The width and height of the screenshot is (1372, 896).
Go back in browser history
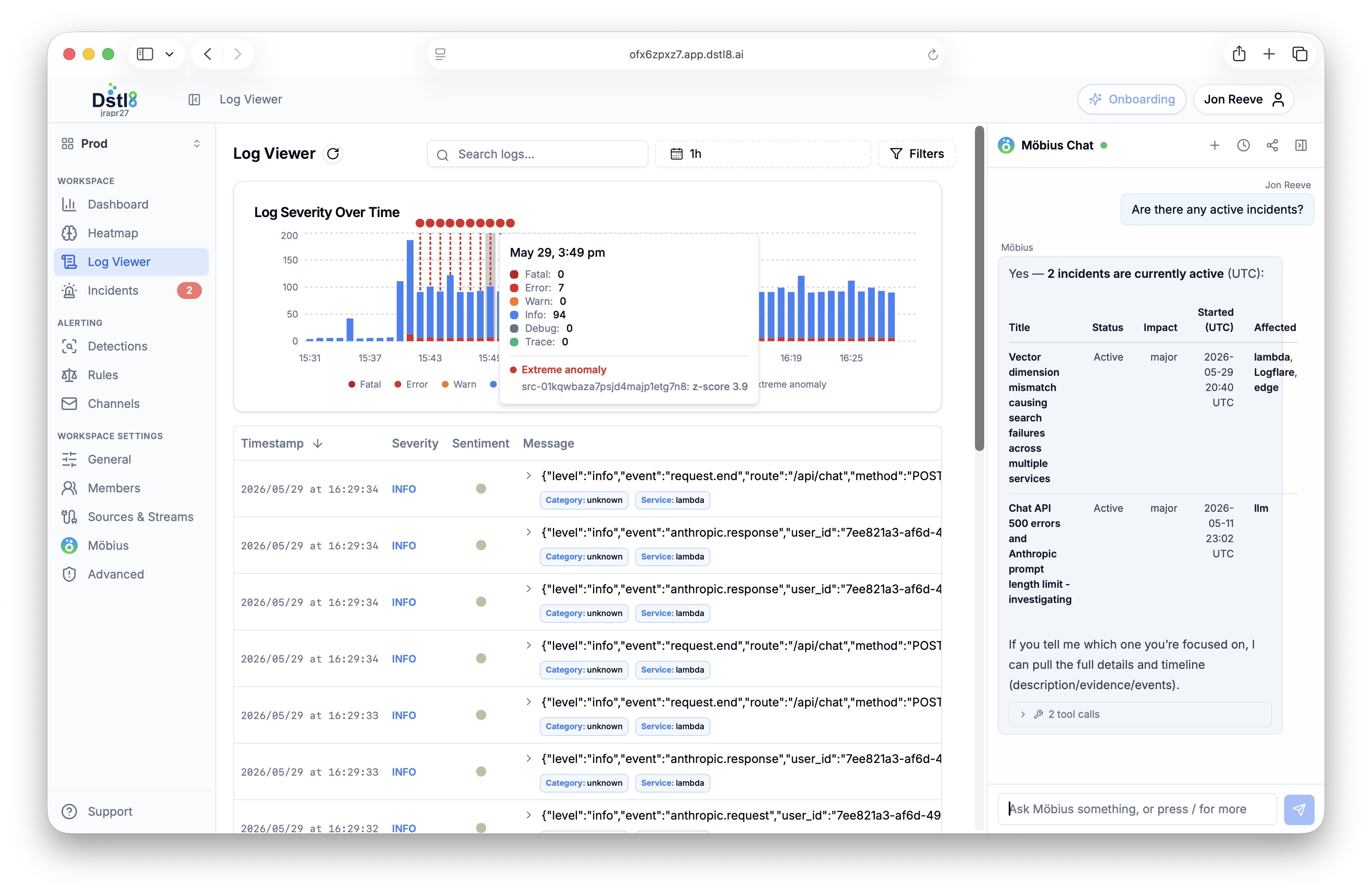[x=208, y=54]
